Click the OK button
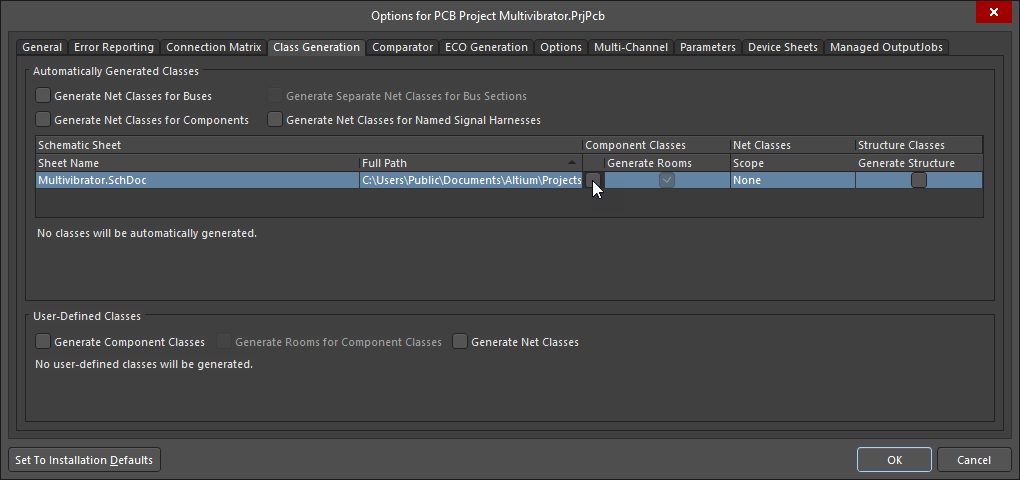Viewport: 1020px width, 480px height. pyautogui.click(x=894, y=460)
